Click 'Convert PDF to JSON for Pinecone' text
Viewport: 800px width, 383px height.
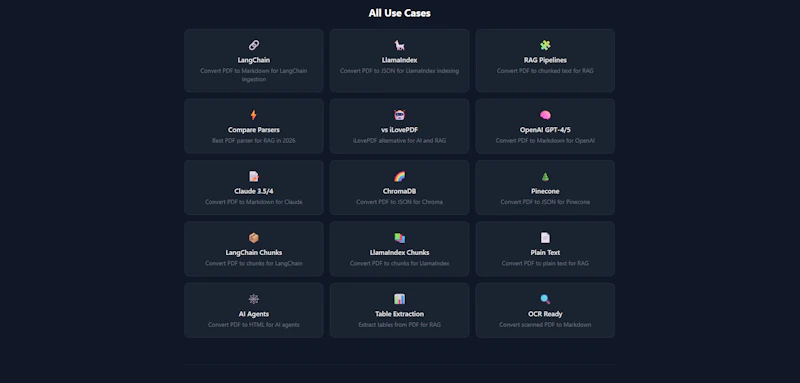tap(545, 202)
